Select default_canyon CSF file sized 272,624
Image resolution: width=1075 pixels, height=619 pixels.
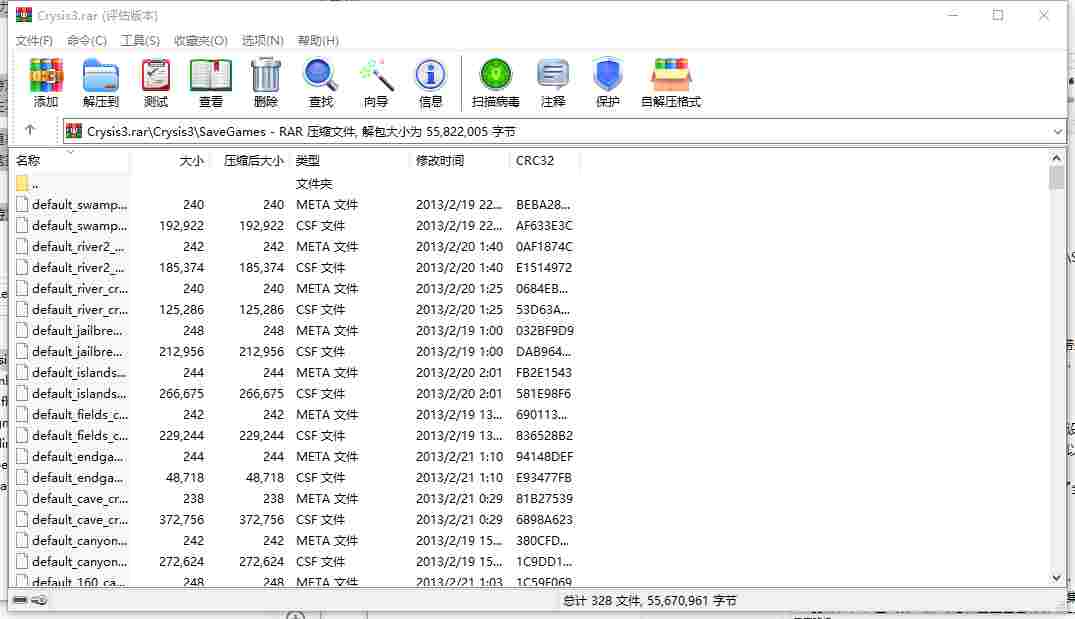(x=295, y=561)
